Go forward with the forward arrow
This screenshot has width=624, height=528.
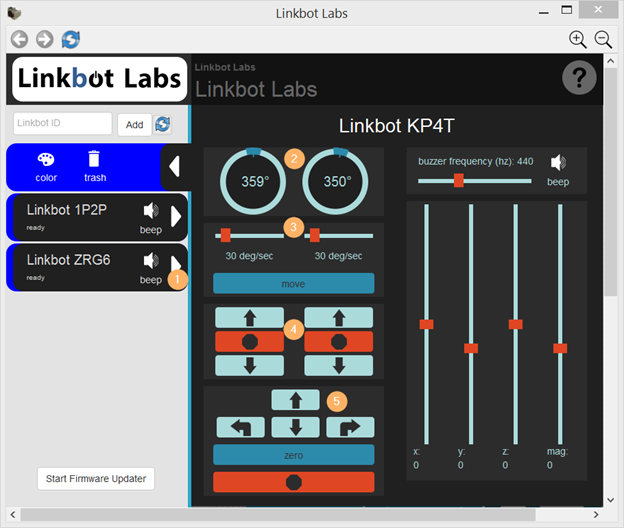tap(45, 39)
